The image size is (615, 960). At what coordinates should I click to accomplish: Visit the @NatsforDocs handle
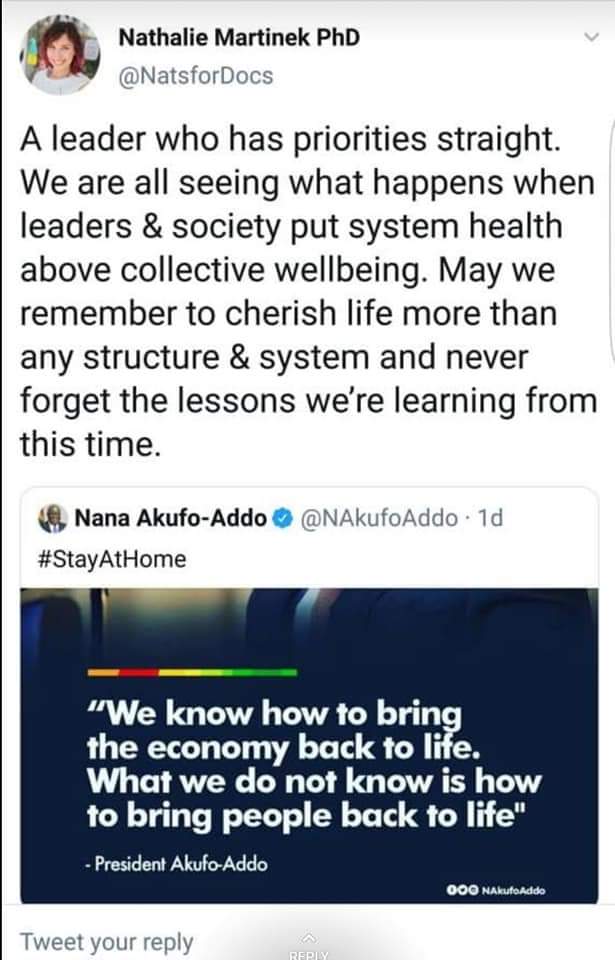[x=195, y=76]
